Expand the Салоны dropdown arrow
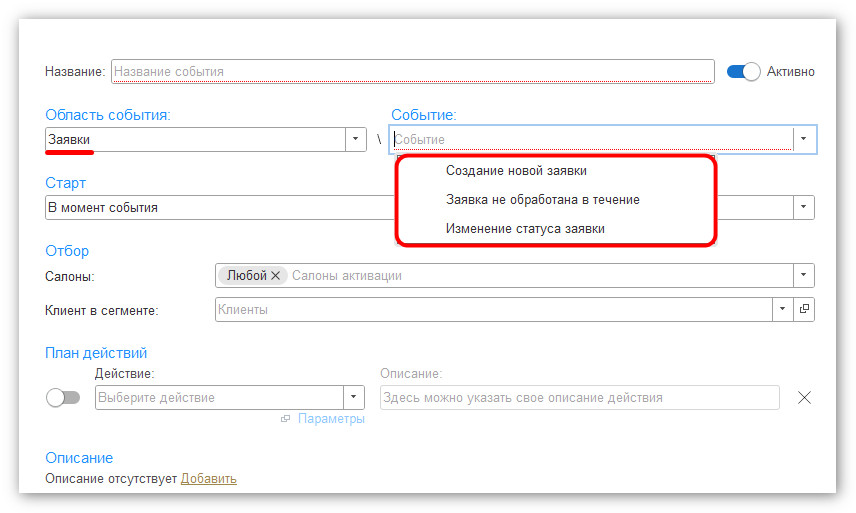Image resolution: width=856 pixels, height=513 pixels. (804, 276)
